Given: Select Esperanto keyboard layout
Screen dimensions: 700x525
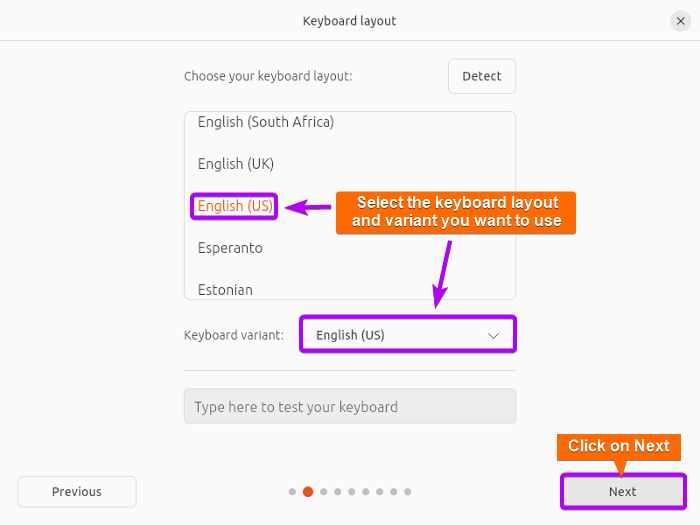Looking at the screenshot, I should [350, 248].
